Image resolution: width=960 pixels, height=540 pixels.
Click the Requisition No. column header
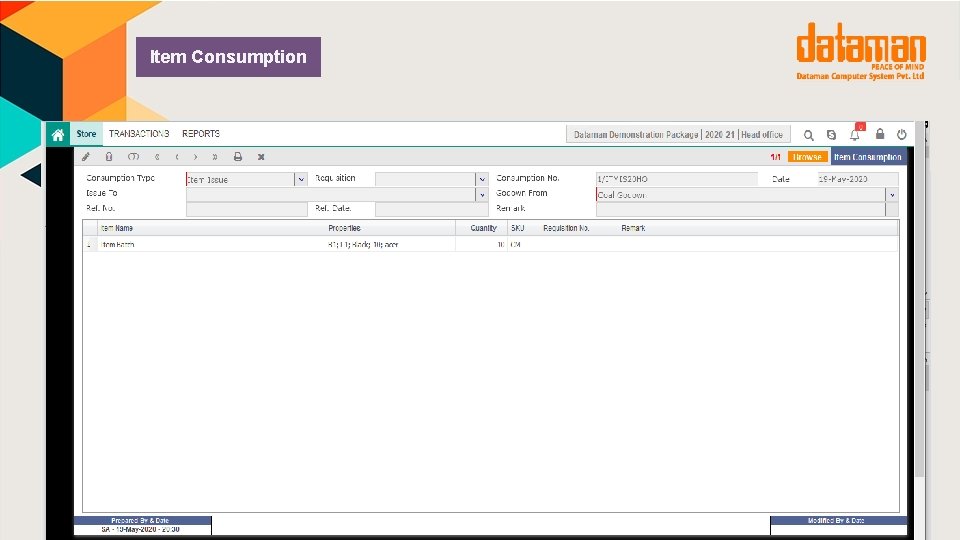(566, 228)
